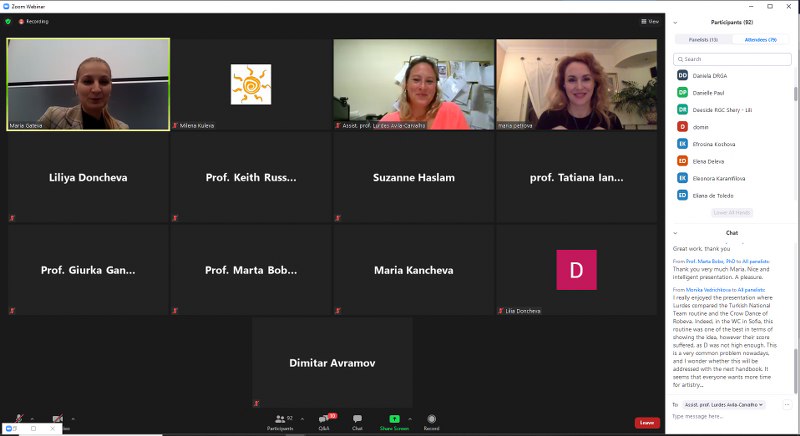
Task: Click the green Share Screen icon
Action: [394, 419]
